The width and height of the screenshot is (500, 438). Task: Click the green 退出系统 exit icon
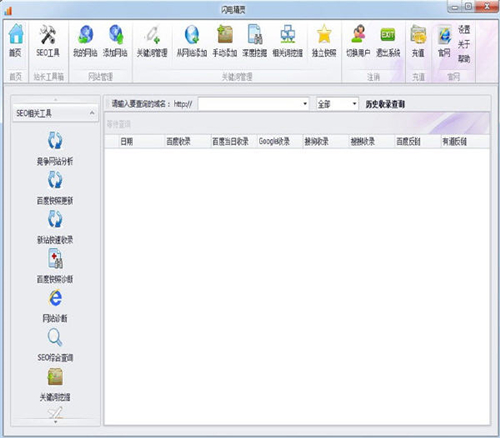tap(388, 40)
